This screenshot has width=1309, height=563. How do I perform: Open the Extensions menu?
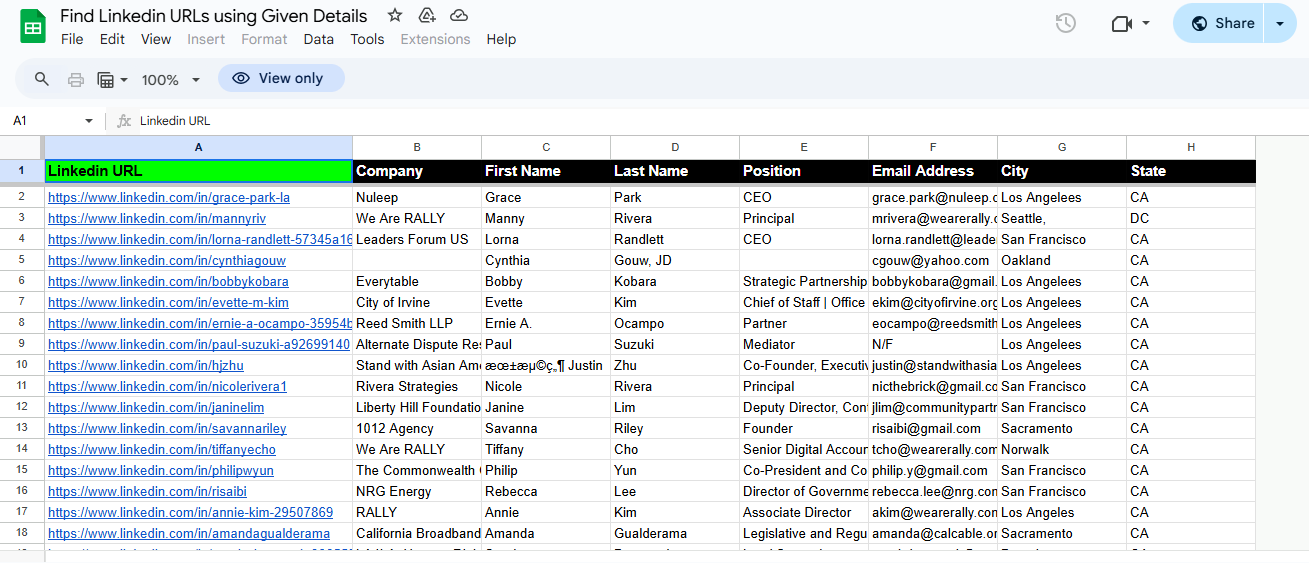tap(435, 39)
